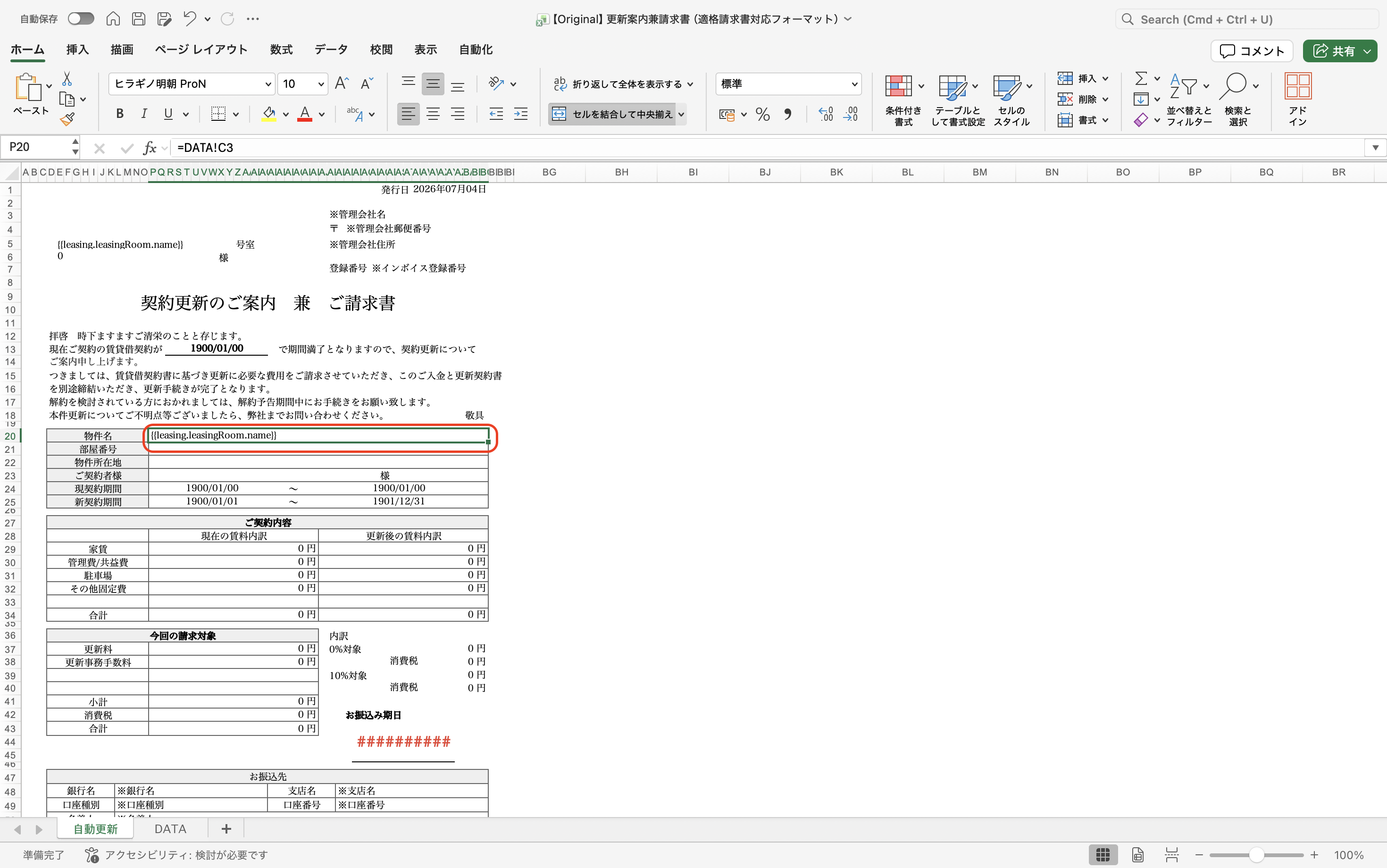1387x868 pixels.
Task: Open the Data (データ) ribbon tab
Action: 331,50
